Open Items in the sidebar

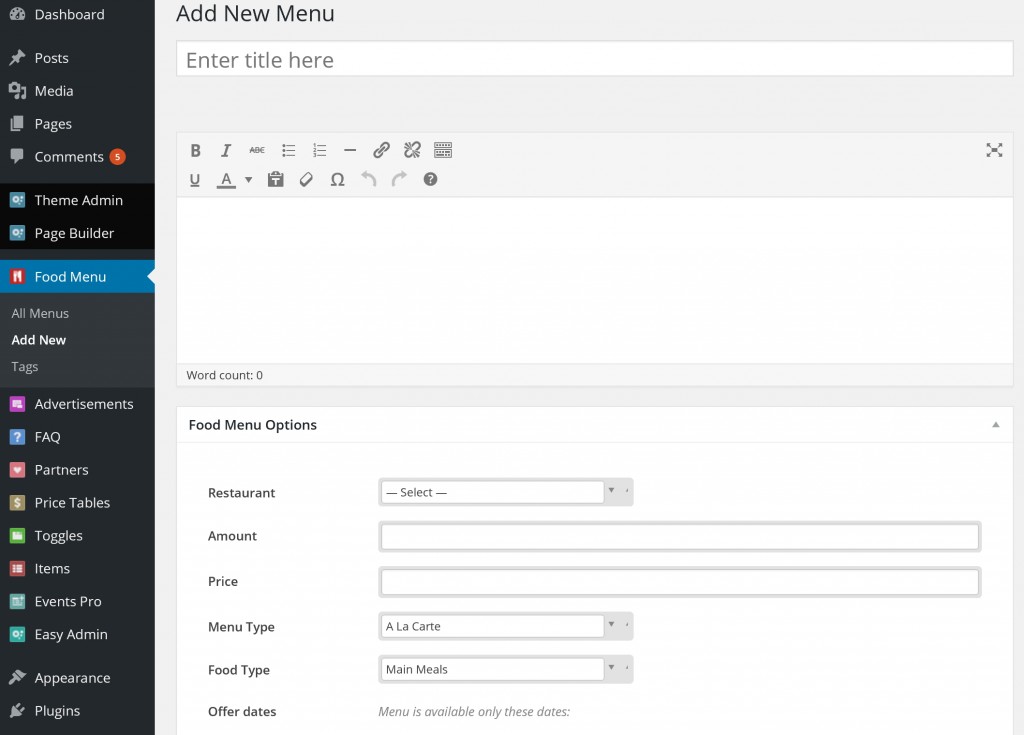77,569
